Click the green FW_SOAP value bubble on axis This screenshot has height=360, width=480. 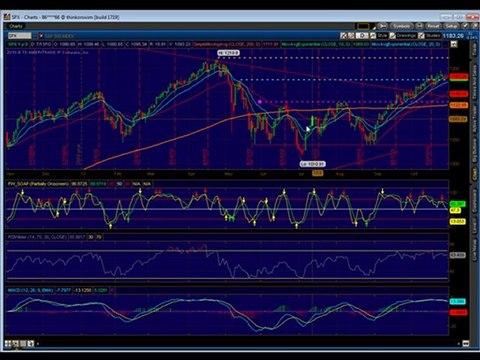[458, 204]
